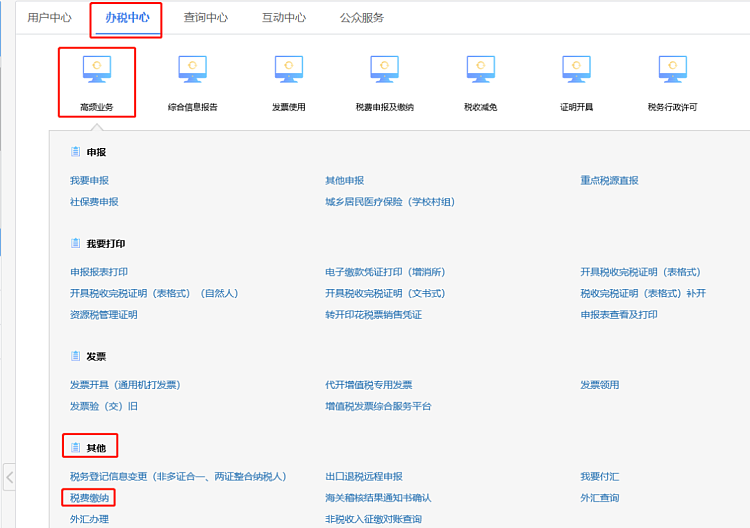Open 开具税收完税证明（表格式）（自然人）link
This screenshot has width=750, height=528.
[x=154, y=293]
